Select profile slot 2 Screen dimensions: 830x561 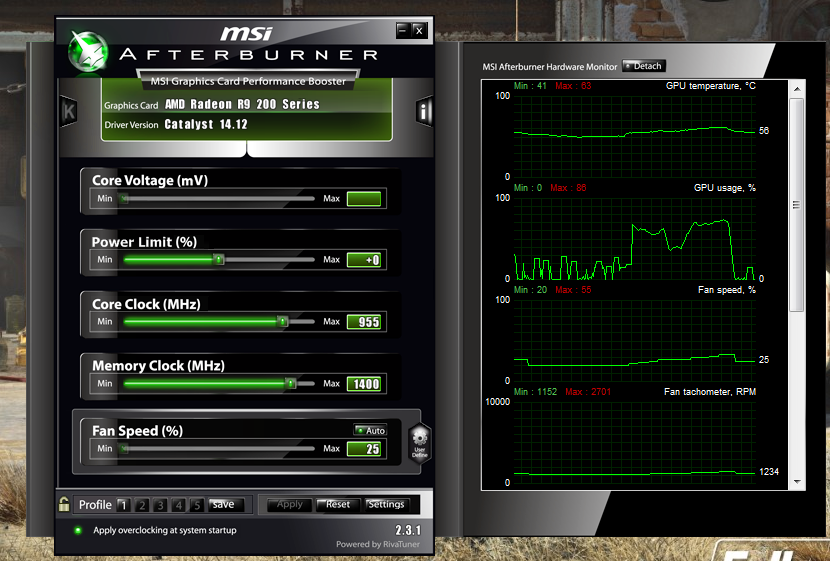141,505
